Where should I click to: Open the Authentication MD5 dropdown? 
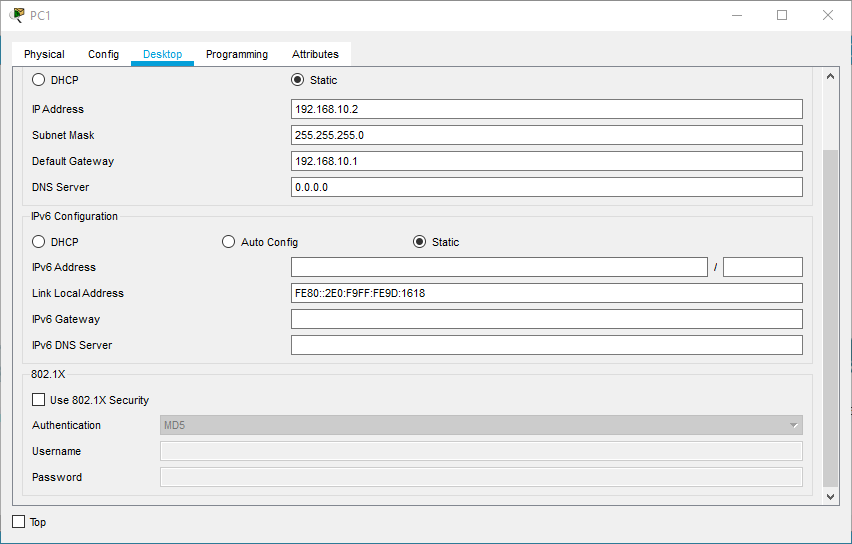point(481,426)
